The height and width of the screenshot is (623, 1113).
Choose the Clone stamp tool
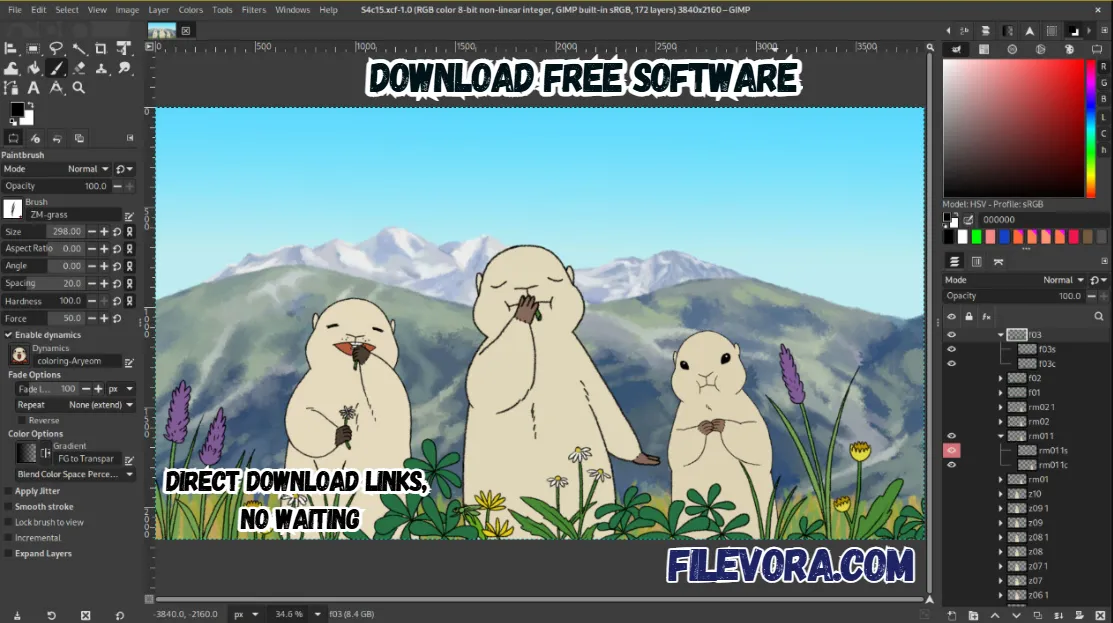click(101, 68)
